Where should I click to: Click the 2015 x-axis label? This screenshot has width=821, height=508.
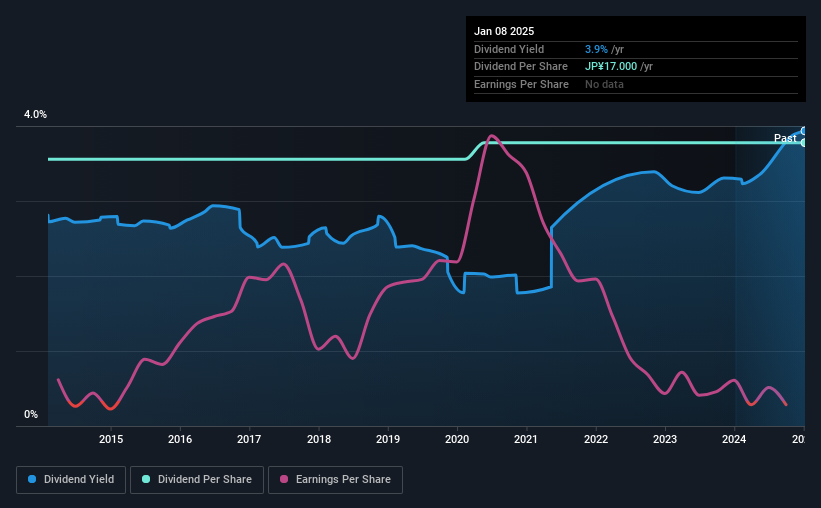coord(111,439)
